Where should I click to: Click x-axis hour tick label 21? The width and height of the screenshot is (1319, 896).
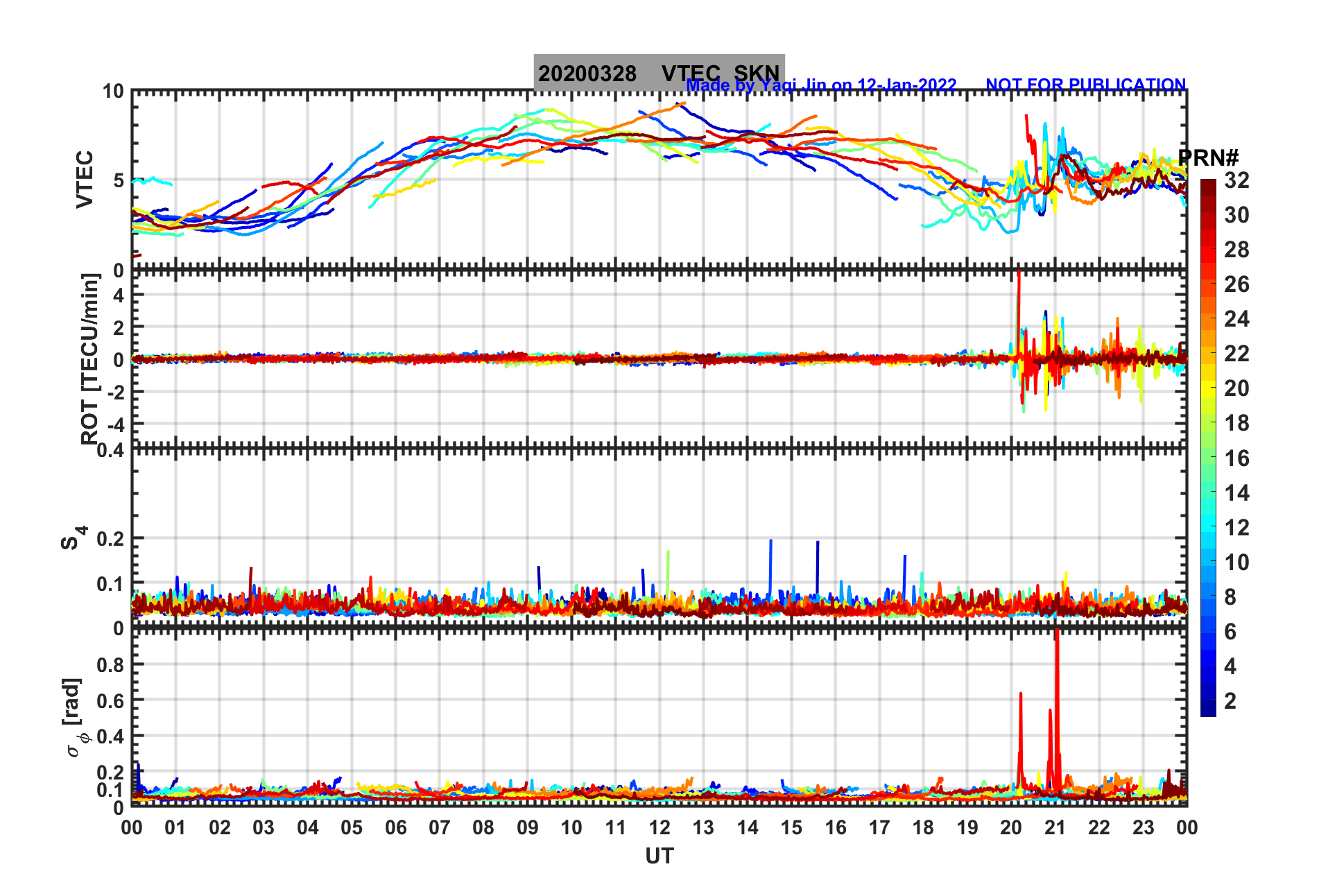[1055, 827]
